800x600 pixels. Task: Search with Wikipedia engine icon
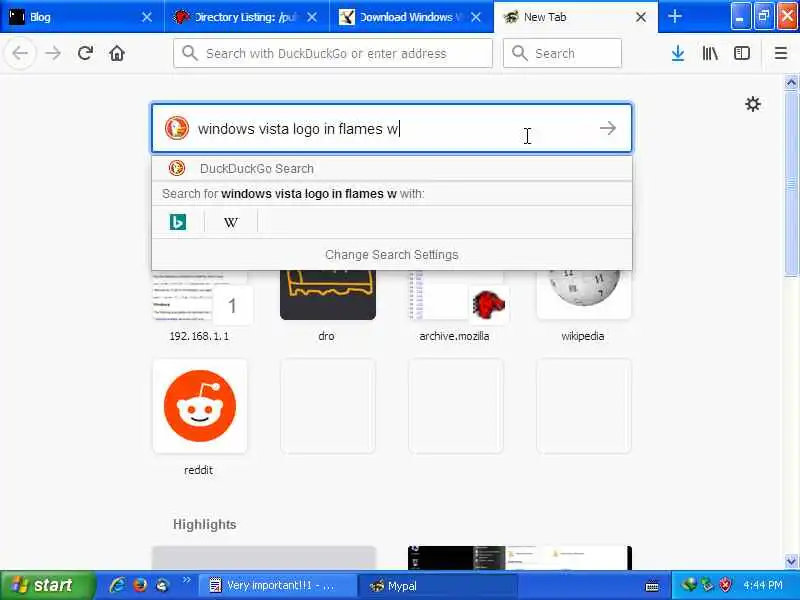231,222
